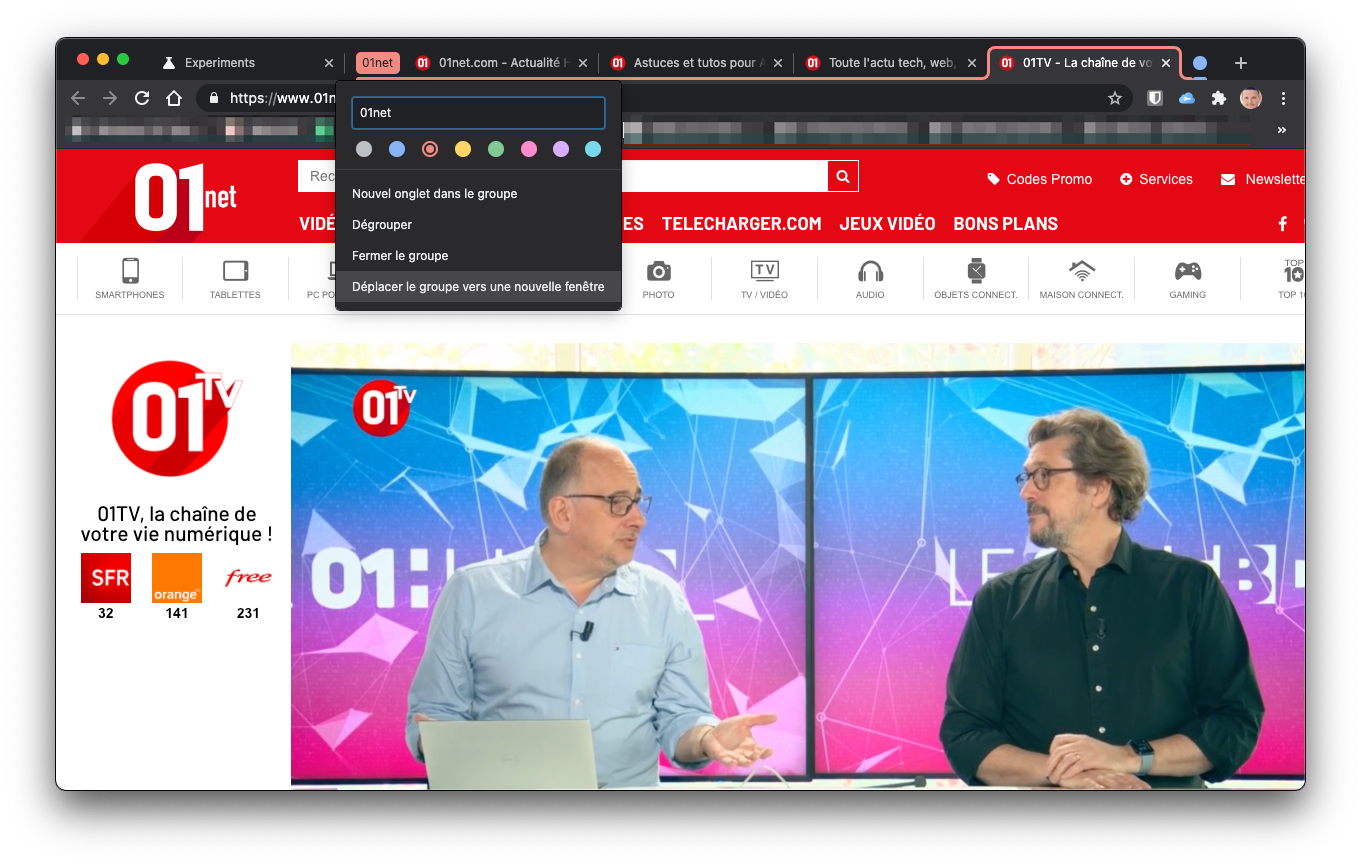Go forward with the forward arrow

point(110,98)
